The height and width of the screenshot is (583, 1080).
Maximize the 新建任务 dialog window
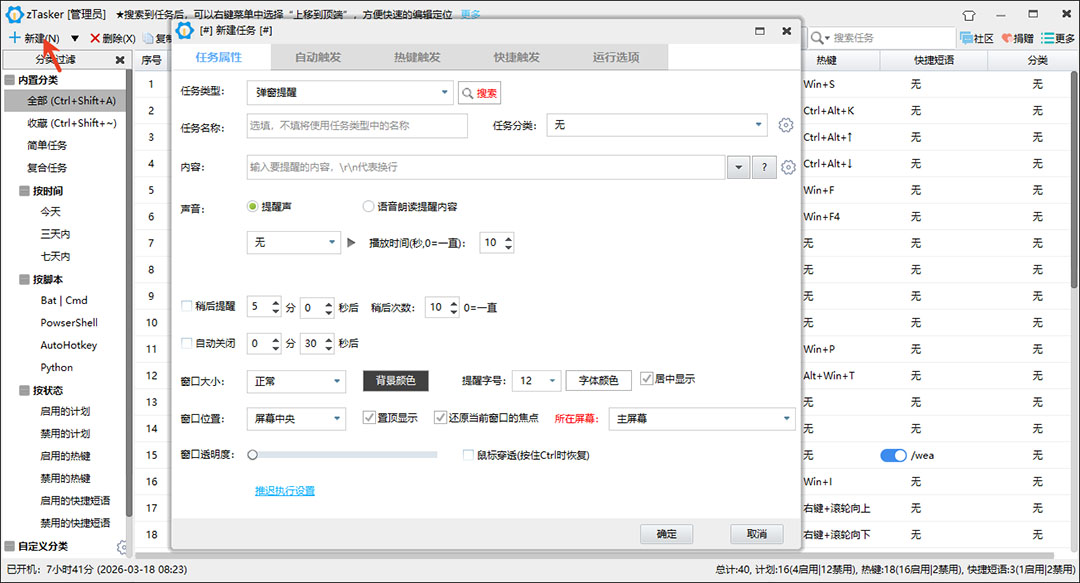pos(760,31)
